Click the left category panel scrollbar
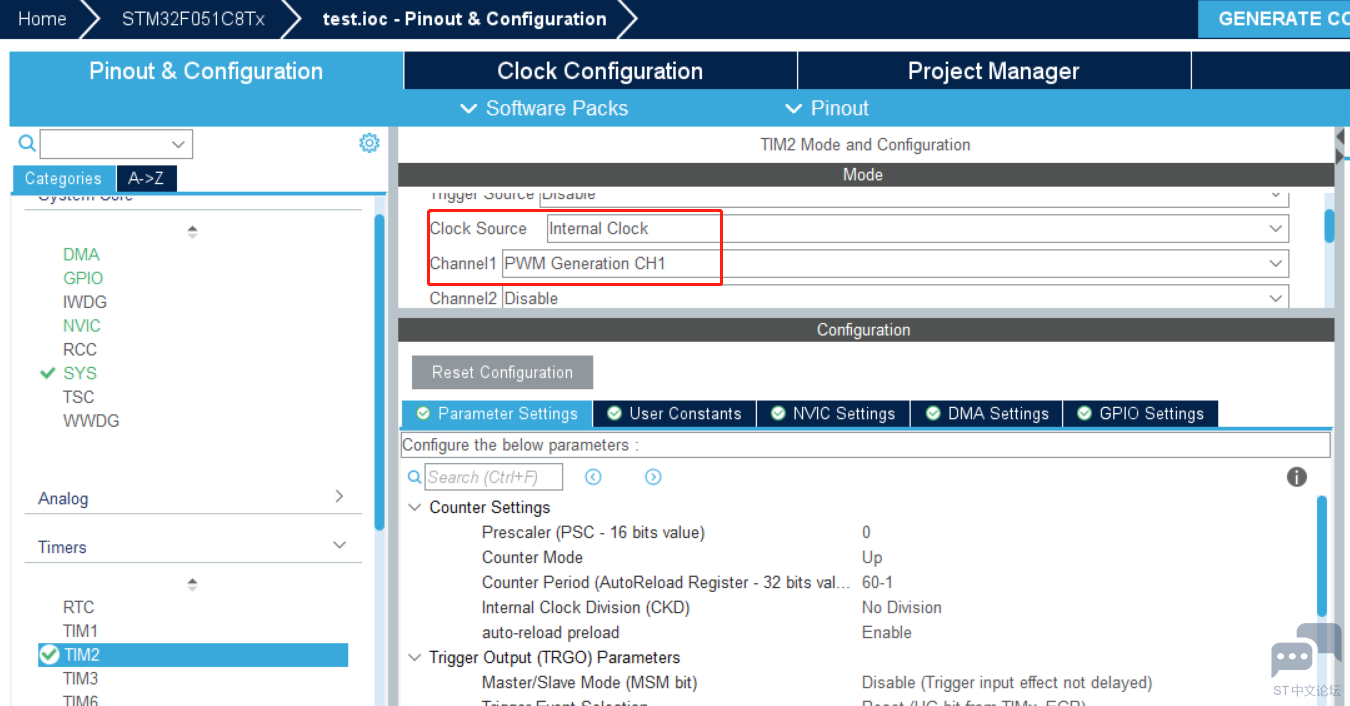Viewport: 1350px width, 706px height. click(379, 372)
